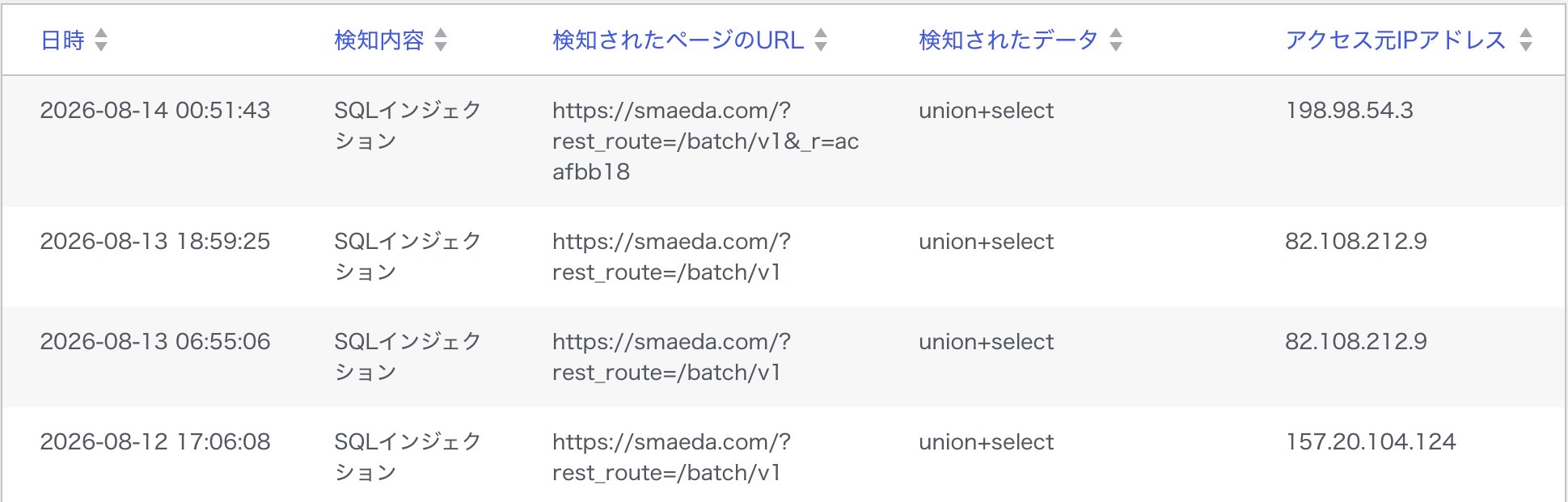The height and width of the screenshot is (502, 1568).
Task: Sort by 日時 column sort icon
Action: [x=101, y=40]
